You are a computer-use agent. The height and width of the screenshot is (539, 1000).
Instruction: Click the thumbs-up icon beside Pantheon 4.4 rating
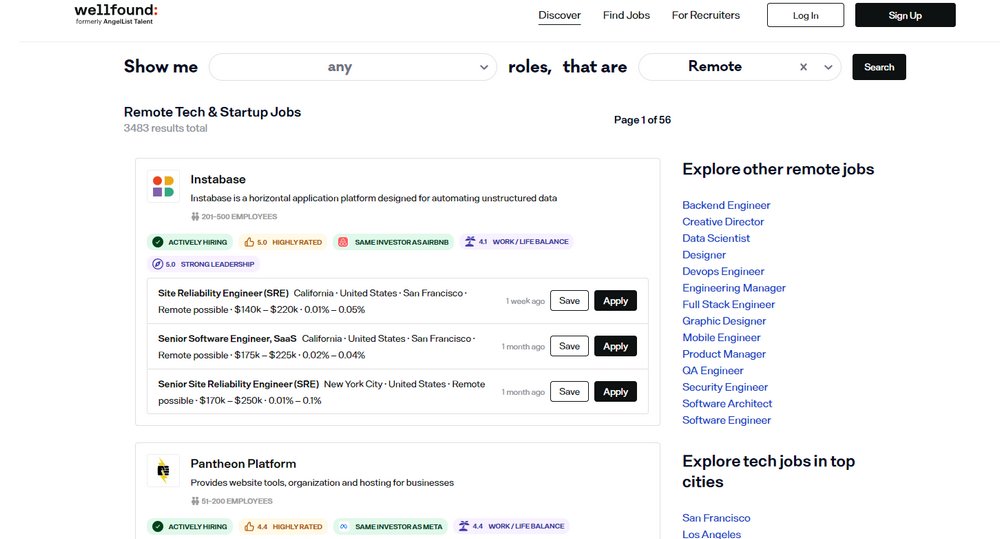coord(249,526)
